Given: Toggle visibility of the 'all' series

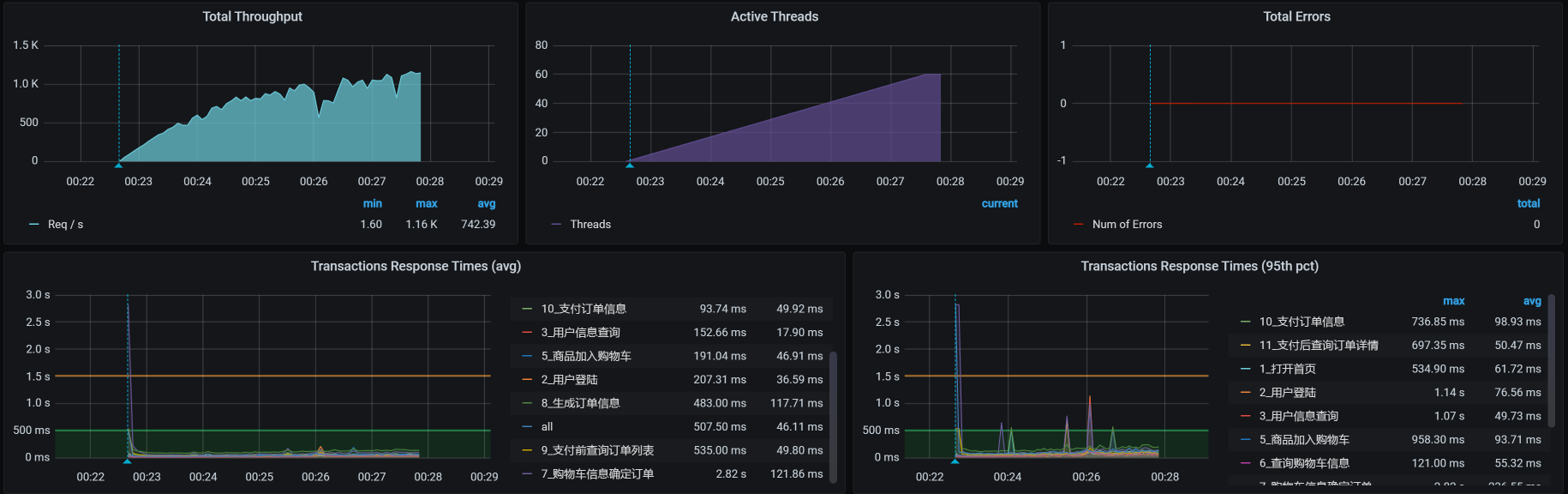Looking at the screenshot, I should click(547, 427).
